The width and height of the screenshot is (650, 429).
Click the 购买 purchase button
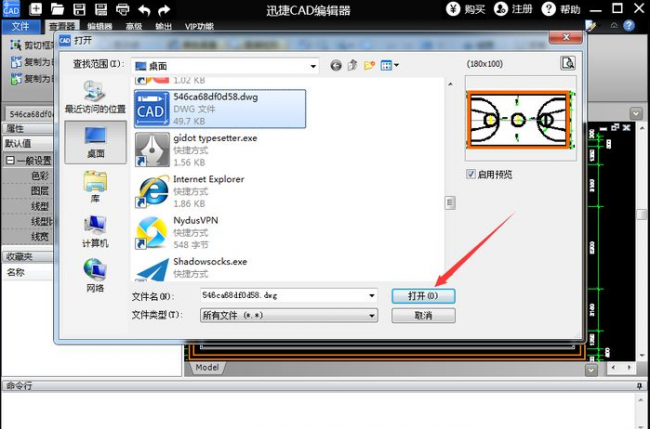pos(466,9)
